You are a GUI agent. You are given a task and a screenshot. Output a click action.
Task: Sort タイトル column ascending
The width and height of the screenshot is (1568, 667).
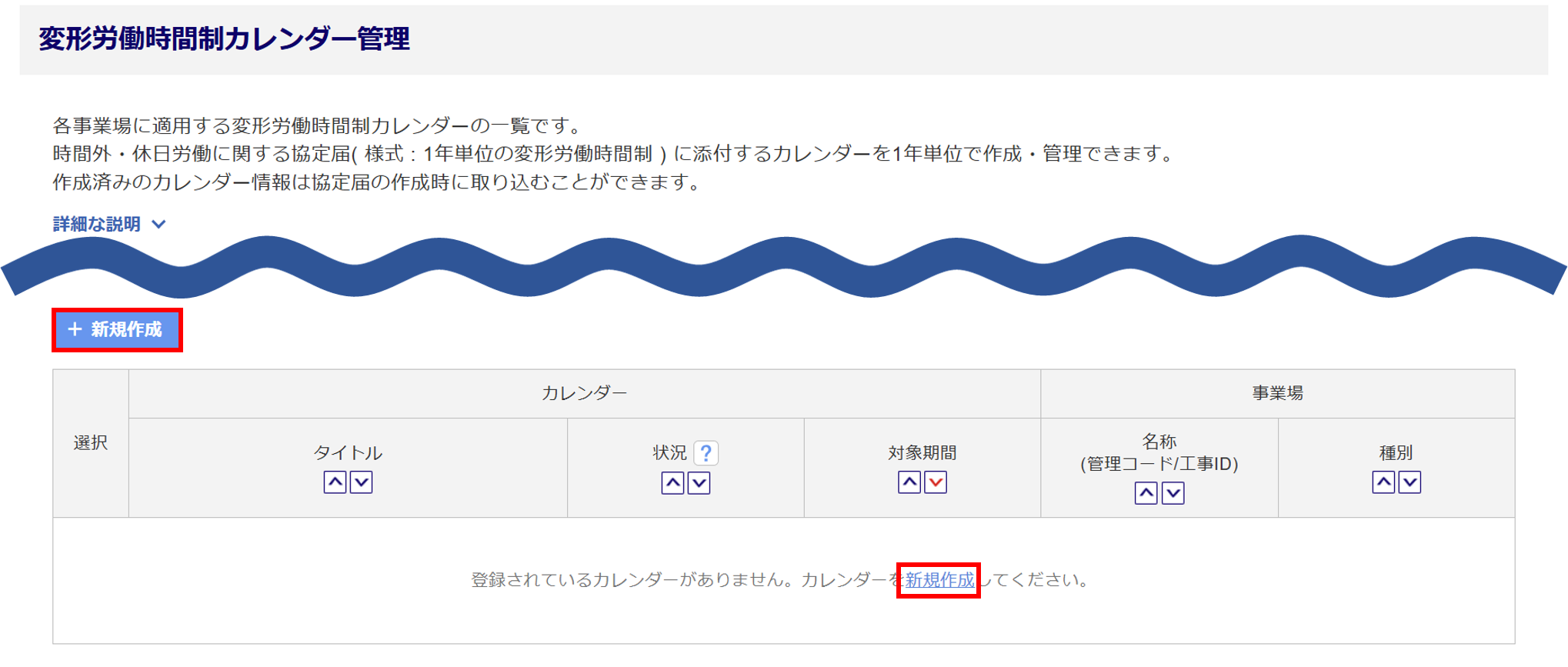coord(335,482)
